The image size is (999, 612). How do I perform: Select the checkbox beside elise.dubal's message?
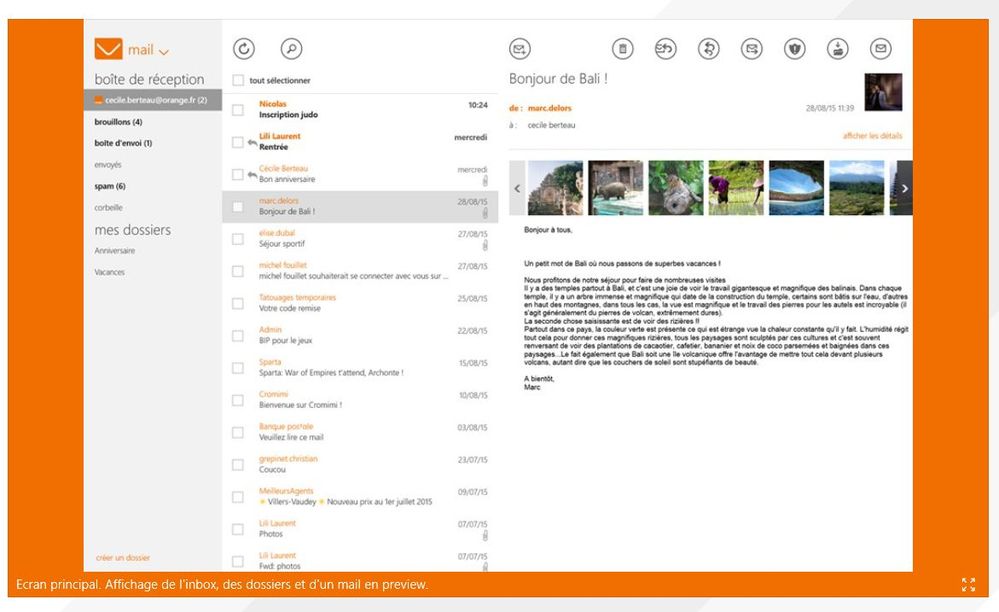point(238,239)
